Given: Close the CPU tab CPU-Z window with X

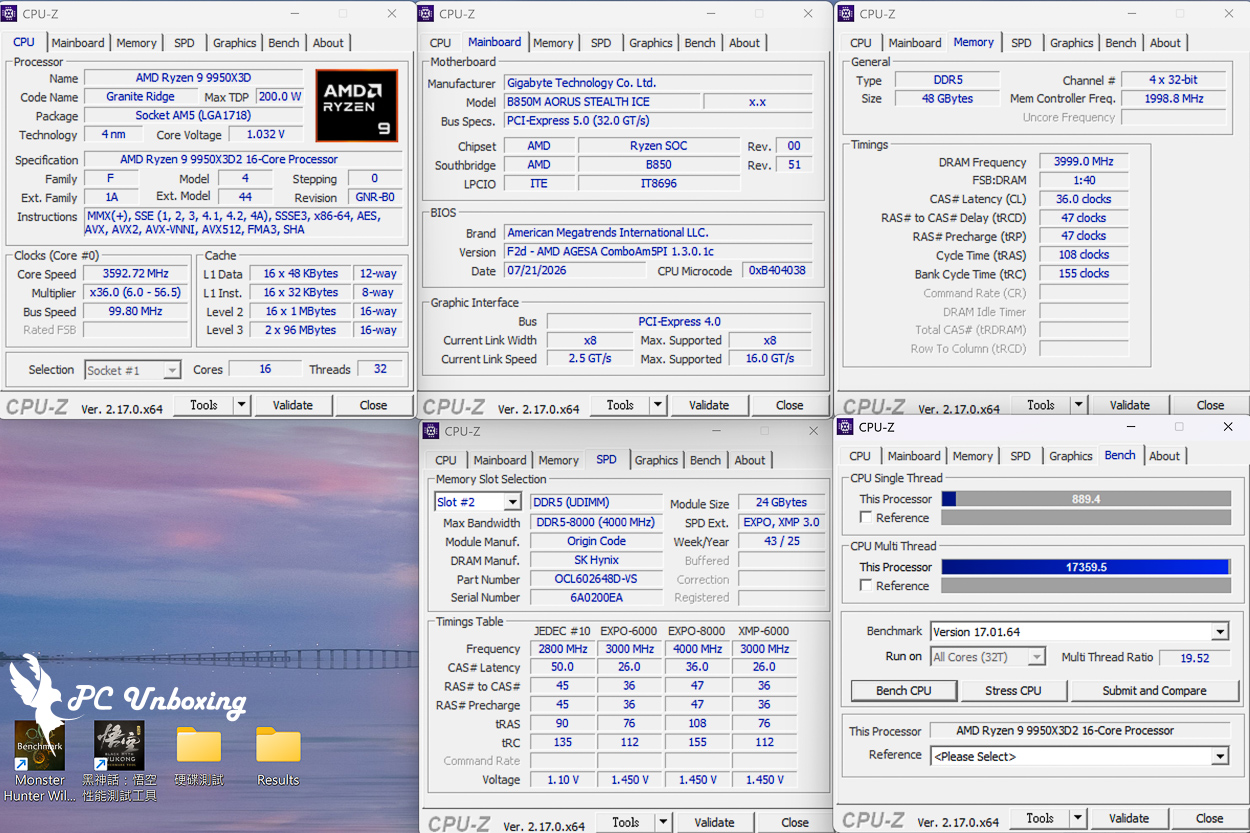Looking at the screenshot, I should pyautogui.click(x=392, y=14).
